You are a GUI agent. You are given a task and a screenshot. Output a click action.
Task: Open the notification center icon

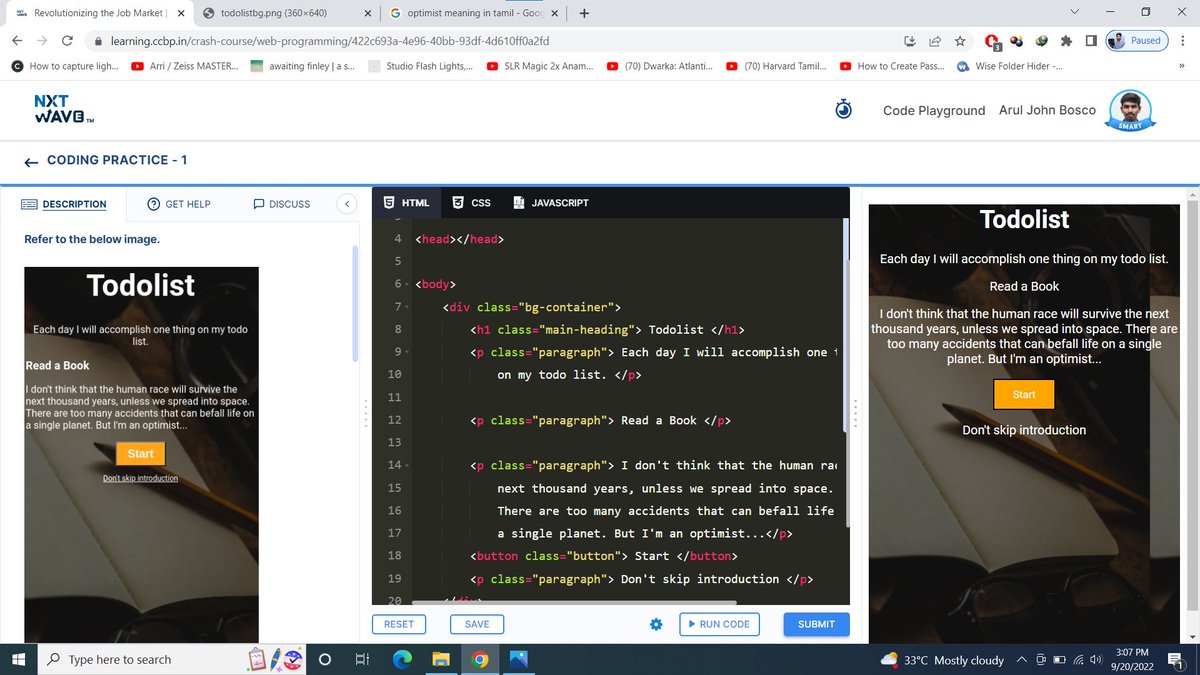click(1176, 659)
